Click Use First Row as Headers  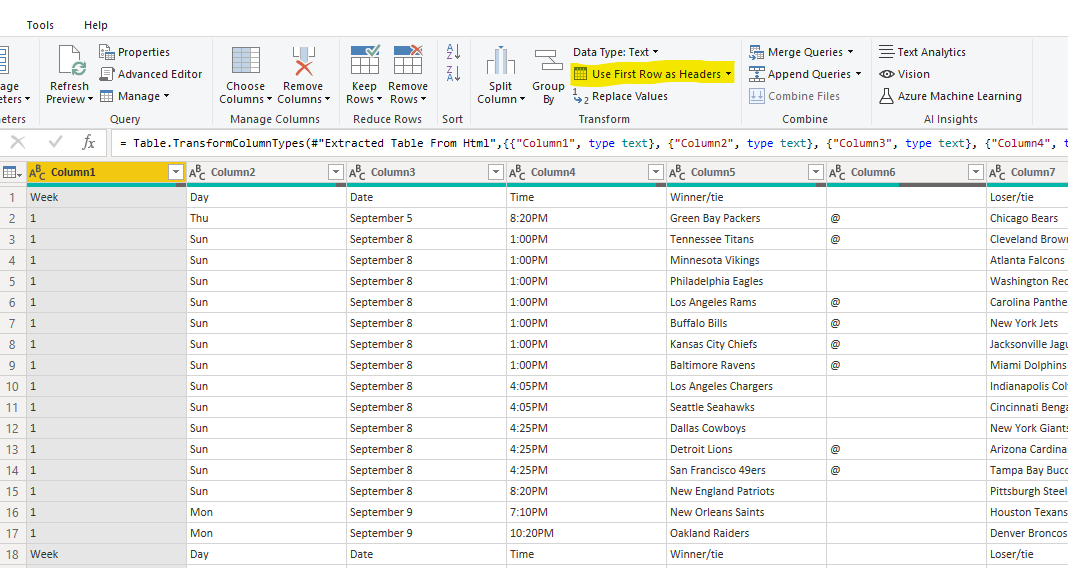click(x=654, y=74)
